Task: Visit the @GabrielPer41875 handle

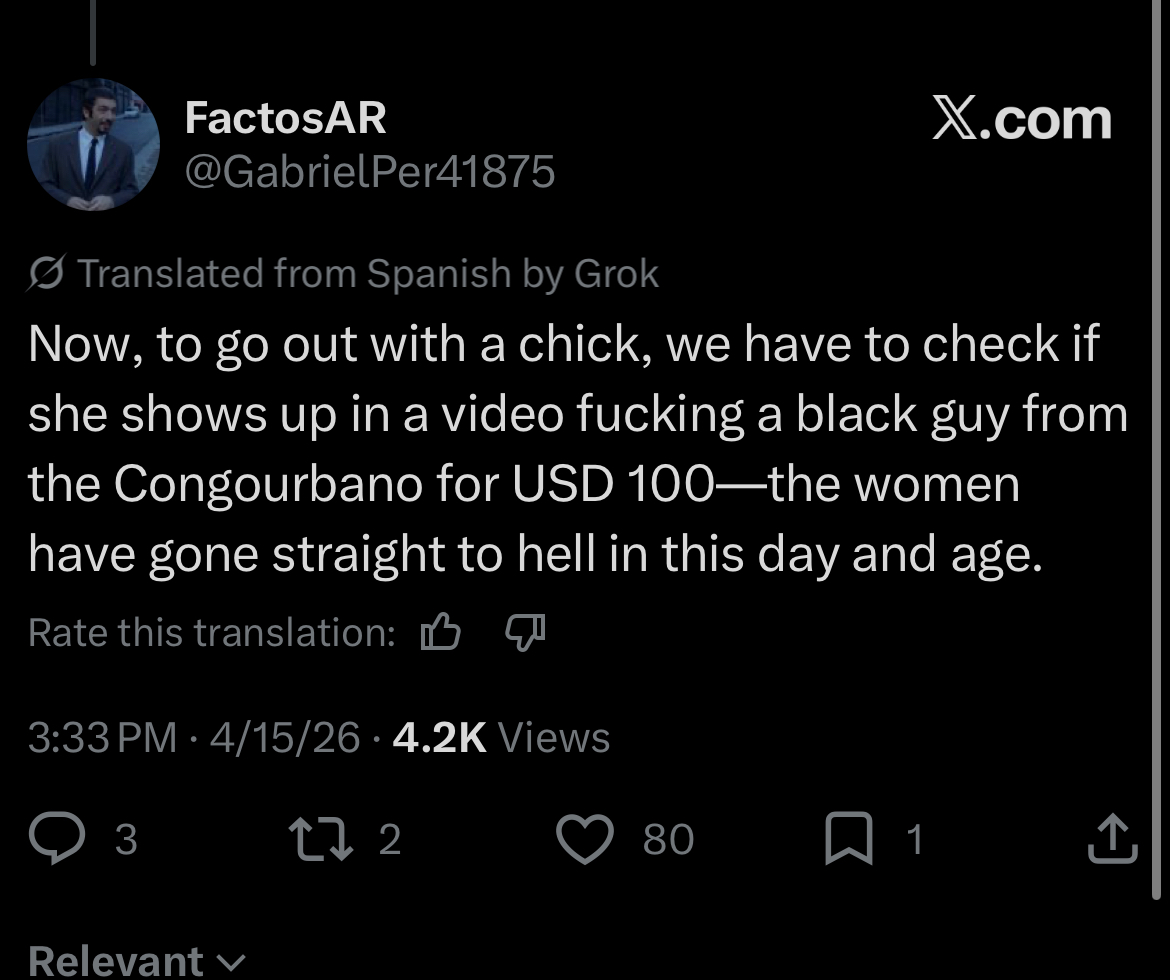Action: coord(369,172)
